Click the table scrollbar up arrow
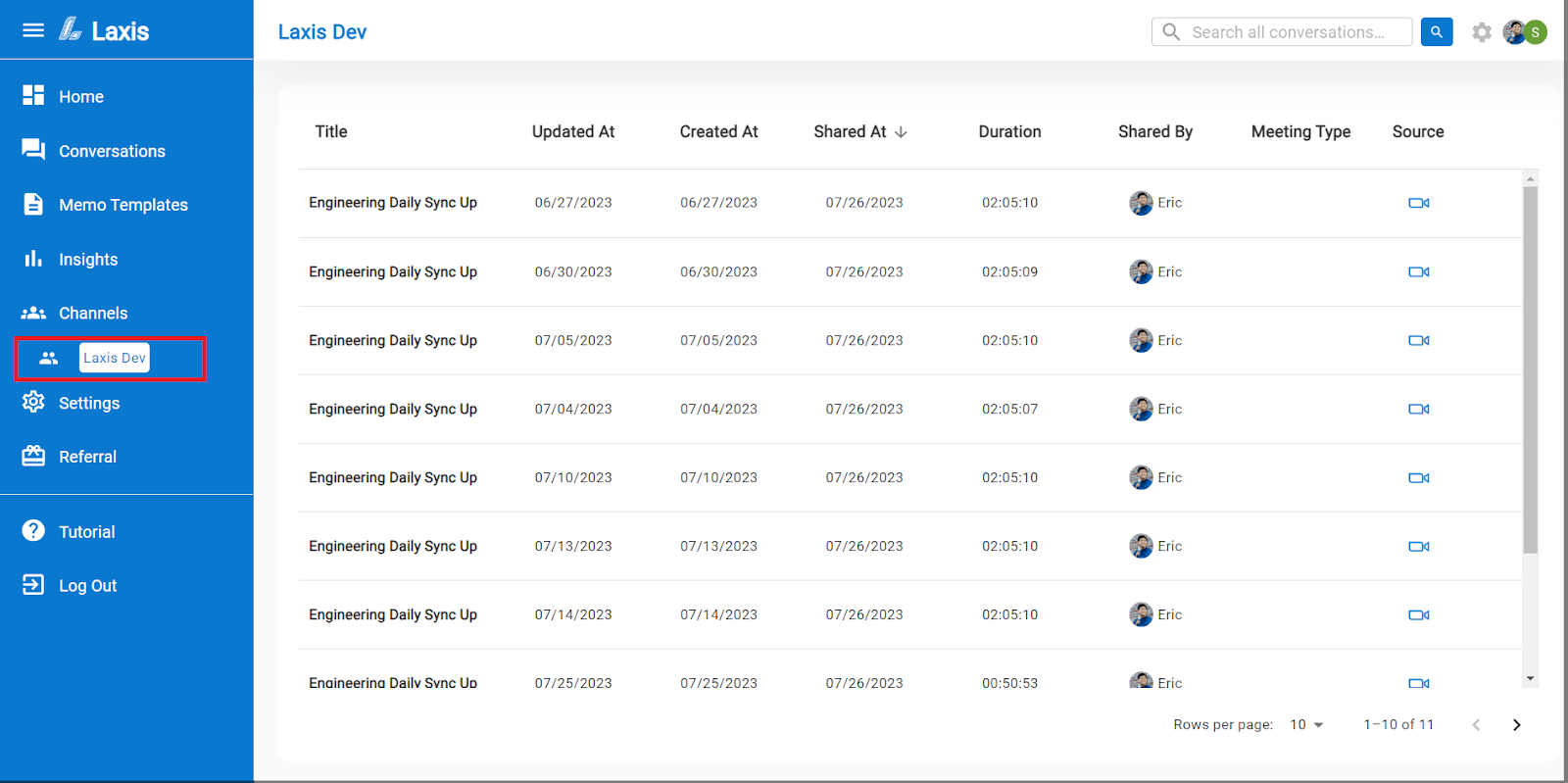 click(1530, 178)
